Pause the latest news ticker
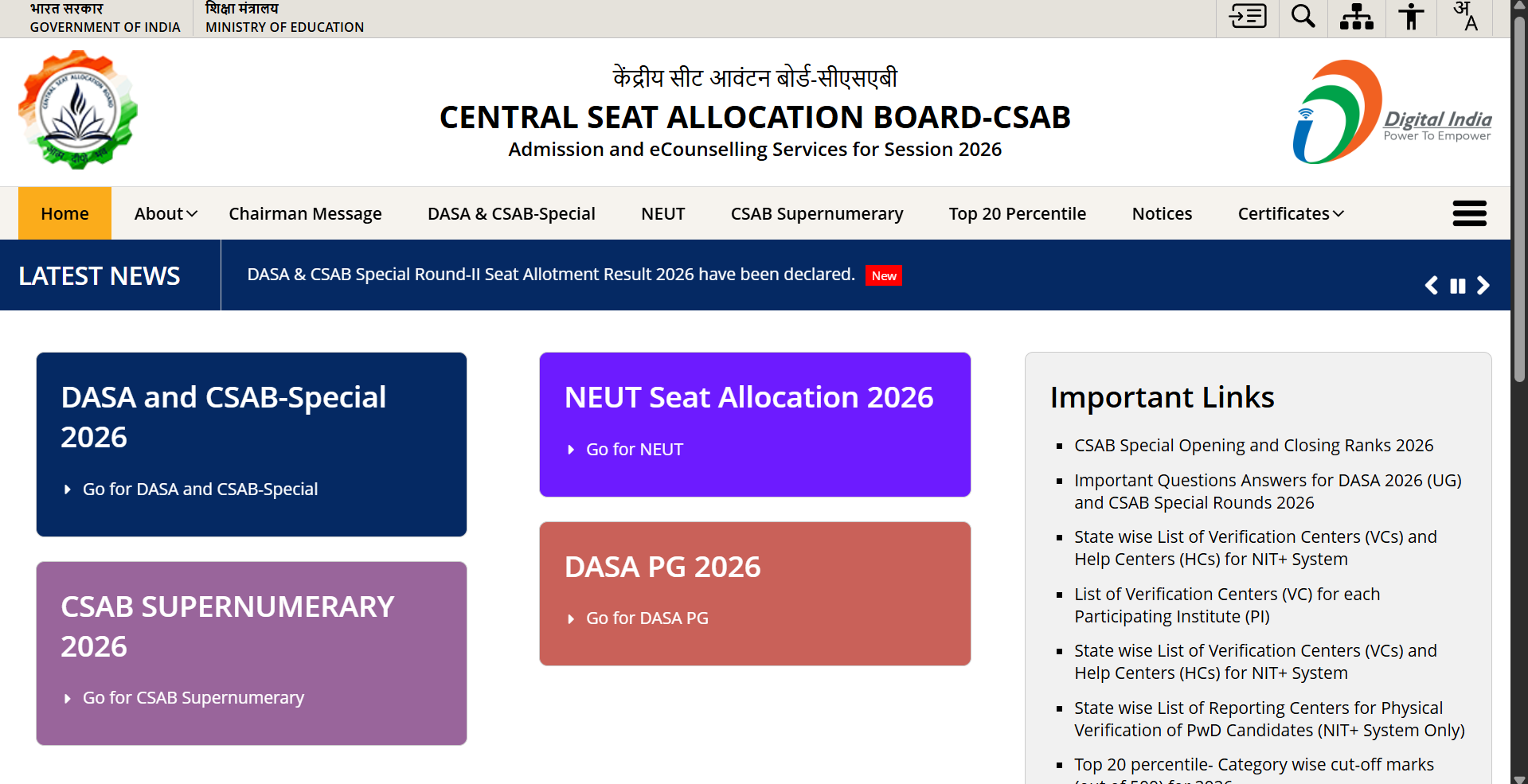 (x=1458, y=286)
